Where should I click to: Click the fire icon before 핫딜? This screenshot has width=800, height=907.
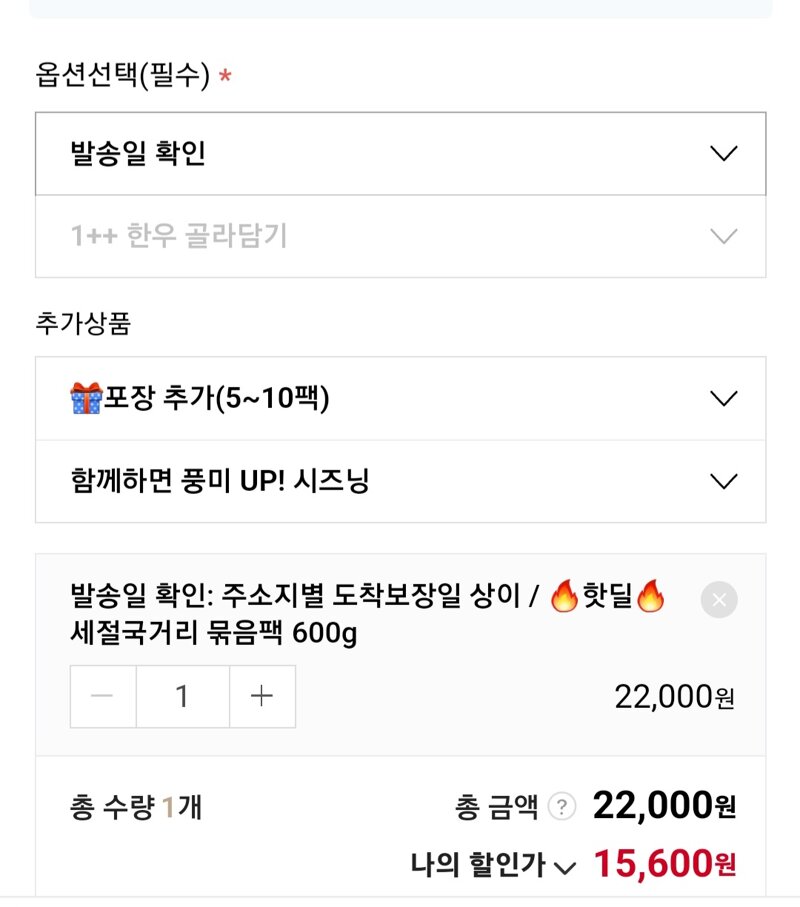click(564, 596)
